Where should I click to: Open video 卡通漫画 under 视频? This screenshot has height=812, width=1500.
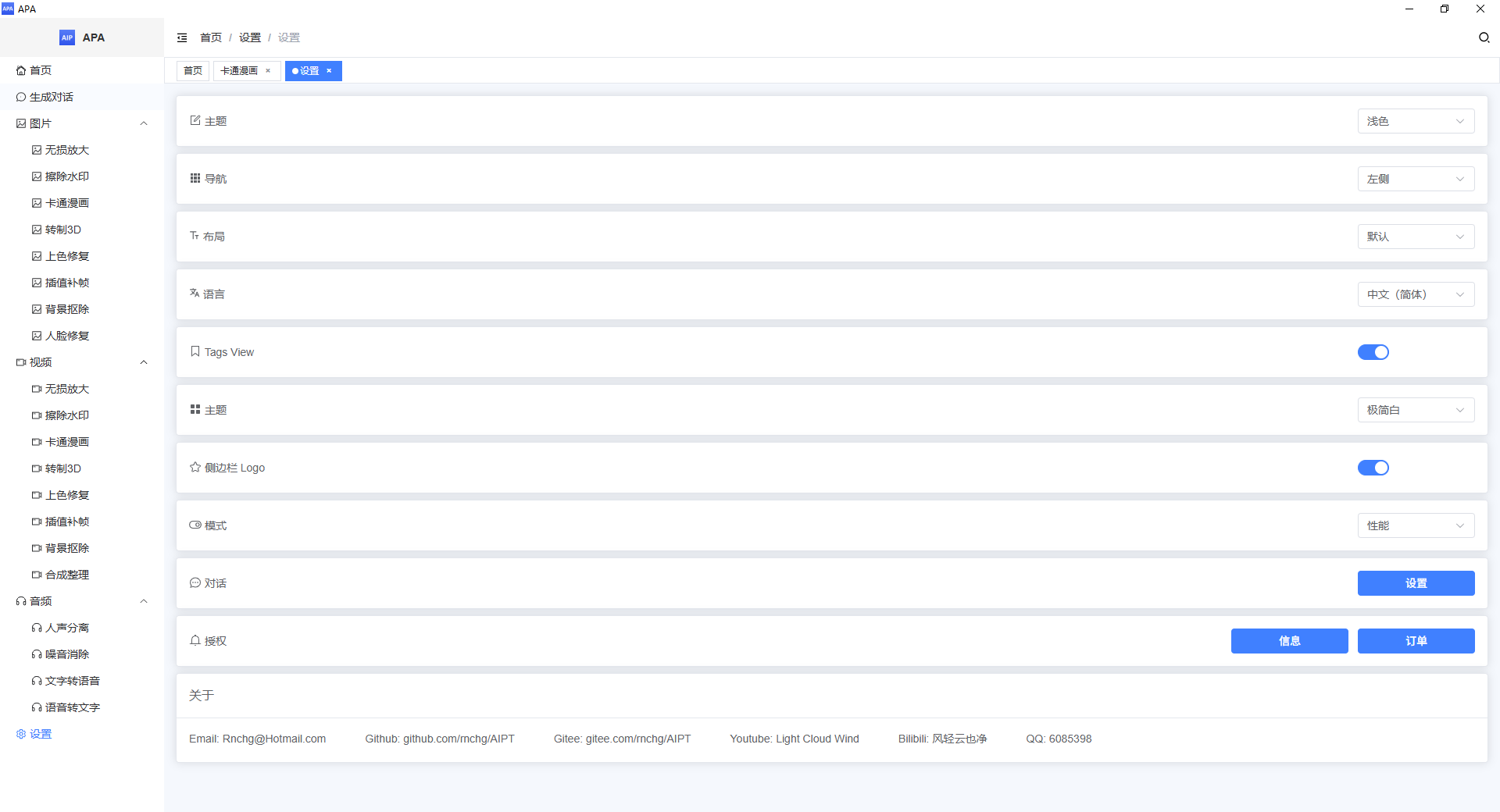tap(82, 442)
